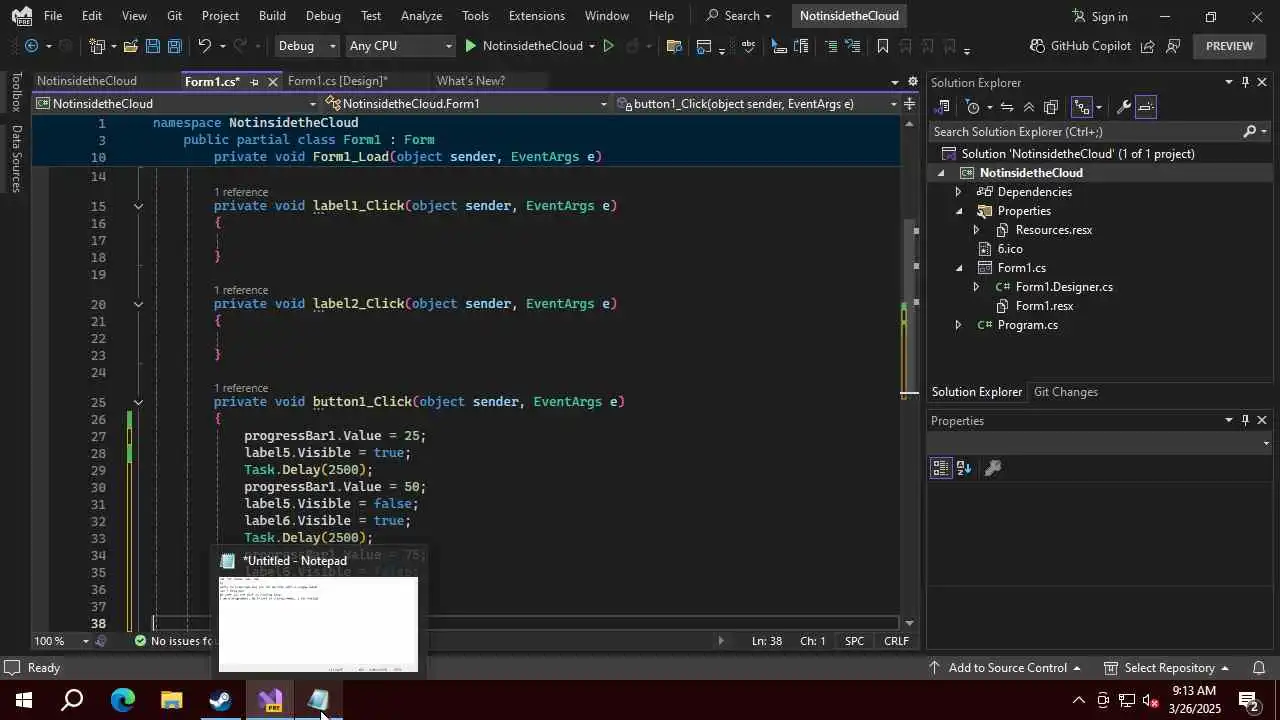The width and height of the screenshot is (1280, 720).
Task: Select Form1.Designer.cs in Solution Explorer
Action: click(x=1064, y=287)
